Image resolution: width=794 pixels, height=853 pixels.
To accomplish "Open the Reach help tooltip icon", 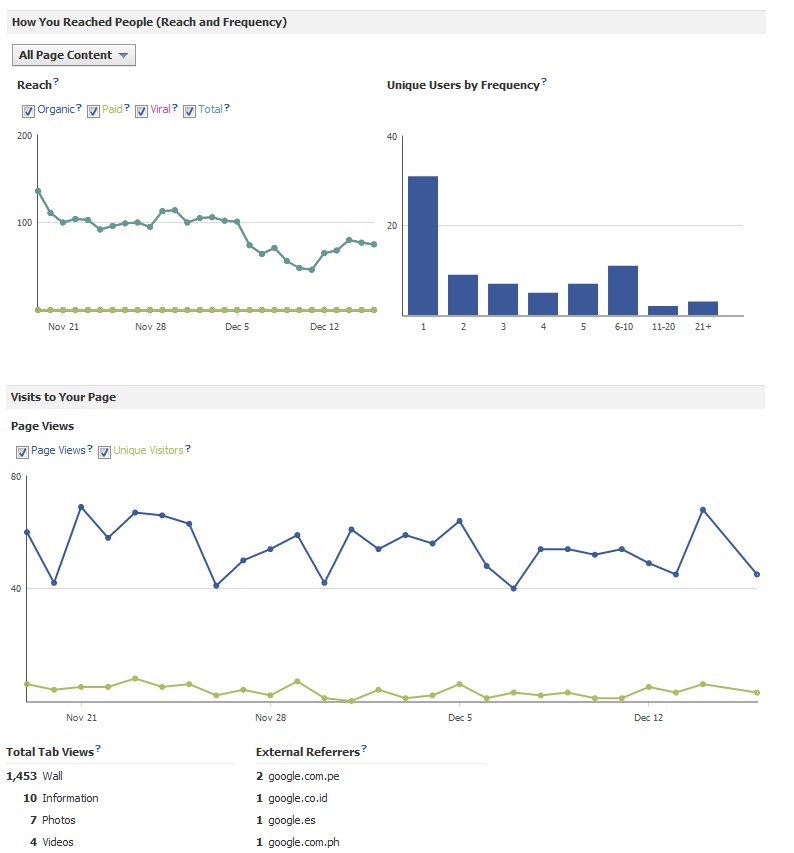I will point(55,82).
